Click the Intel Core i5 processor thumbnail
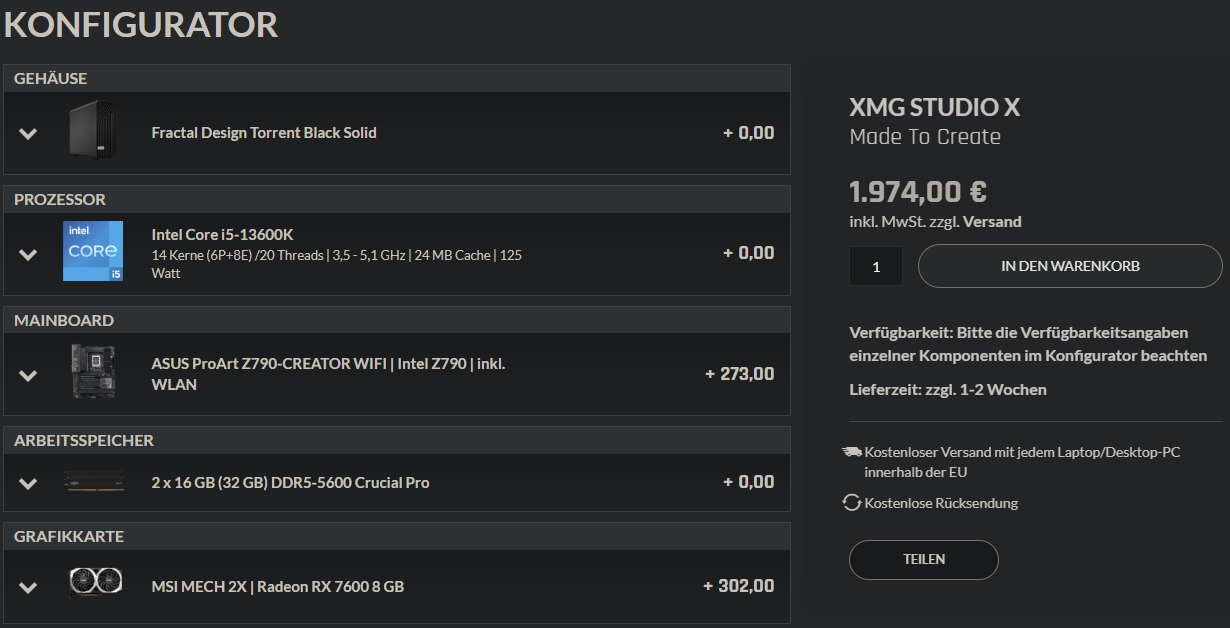Image resolution: width=1230 pixels, height=628 pixels. coord(93,251)
